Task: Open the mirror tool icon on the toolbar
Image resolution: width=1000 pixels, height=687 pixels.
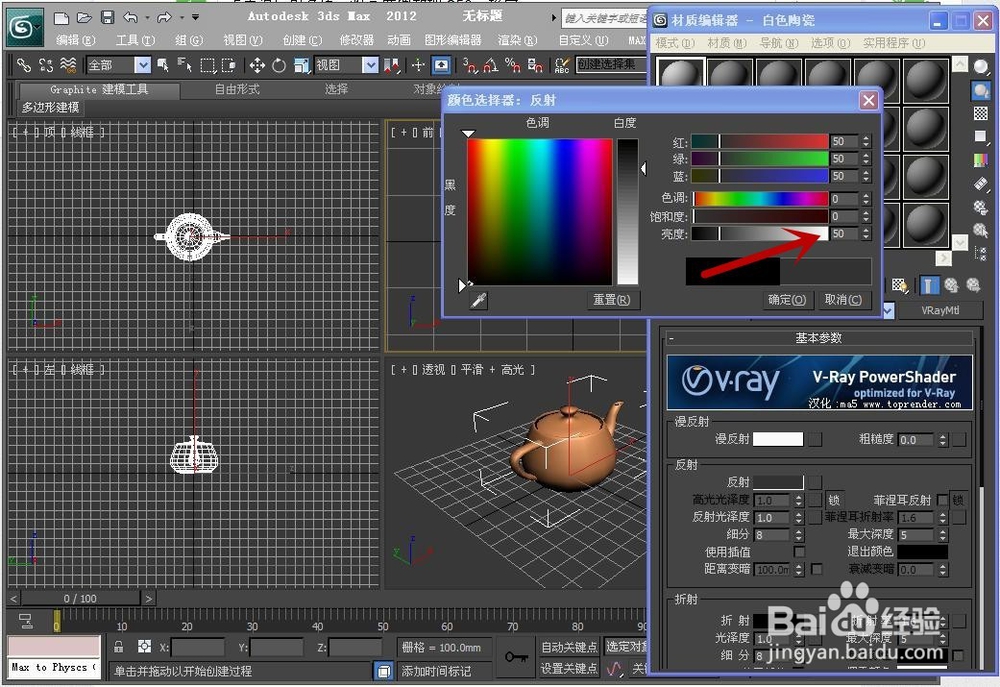Action: click(x=391, y=66)
